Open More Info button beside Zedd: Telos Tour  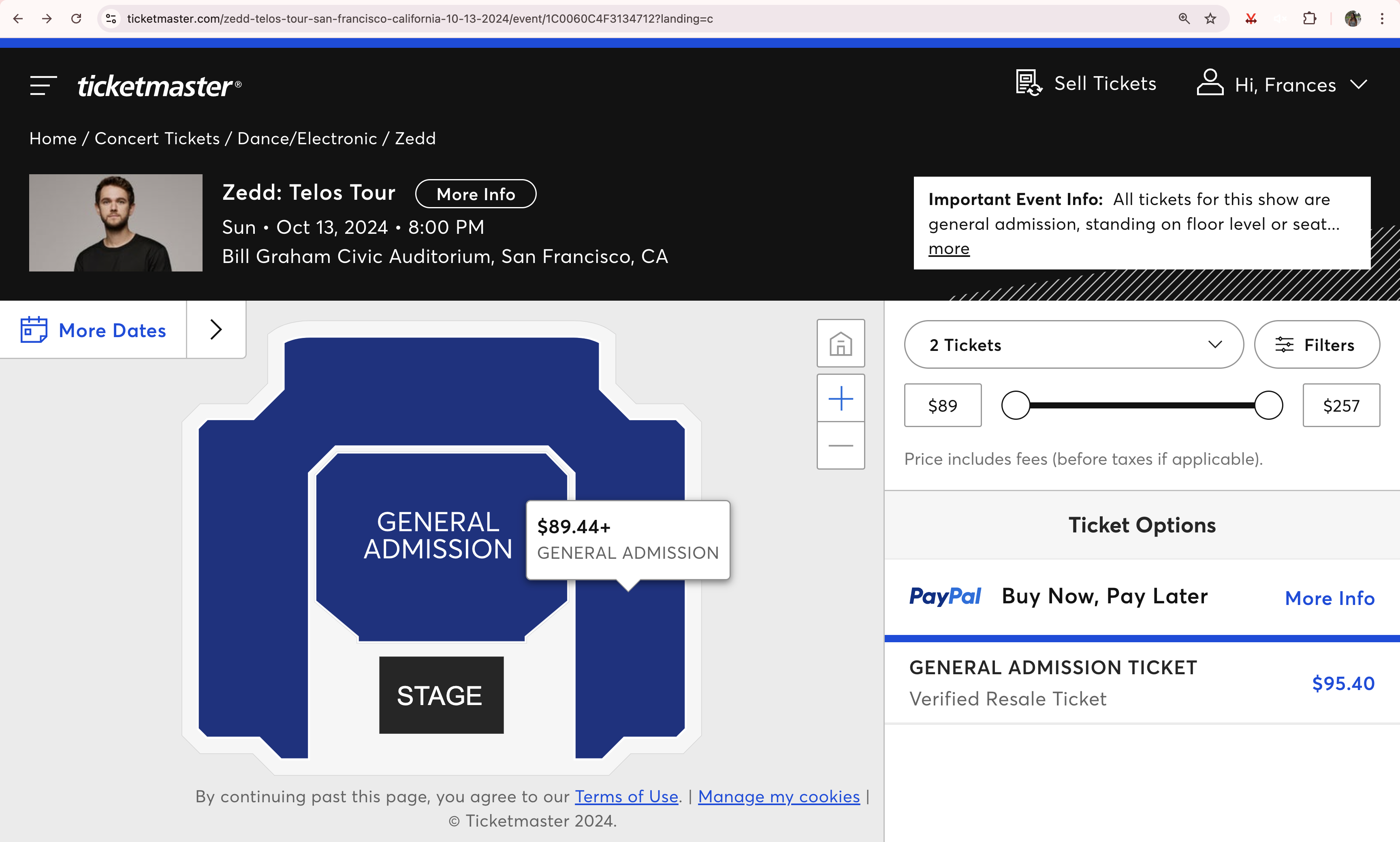(475, 194)
